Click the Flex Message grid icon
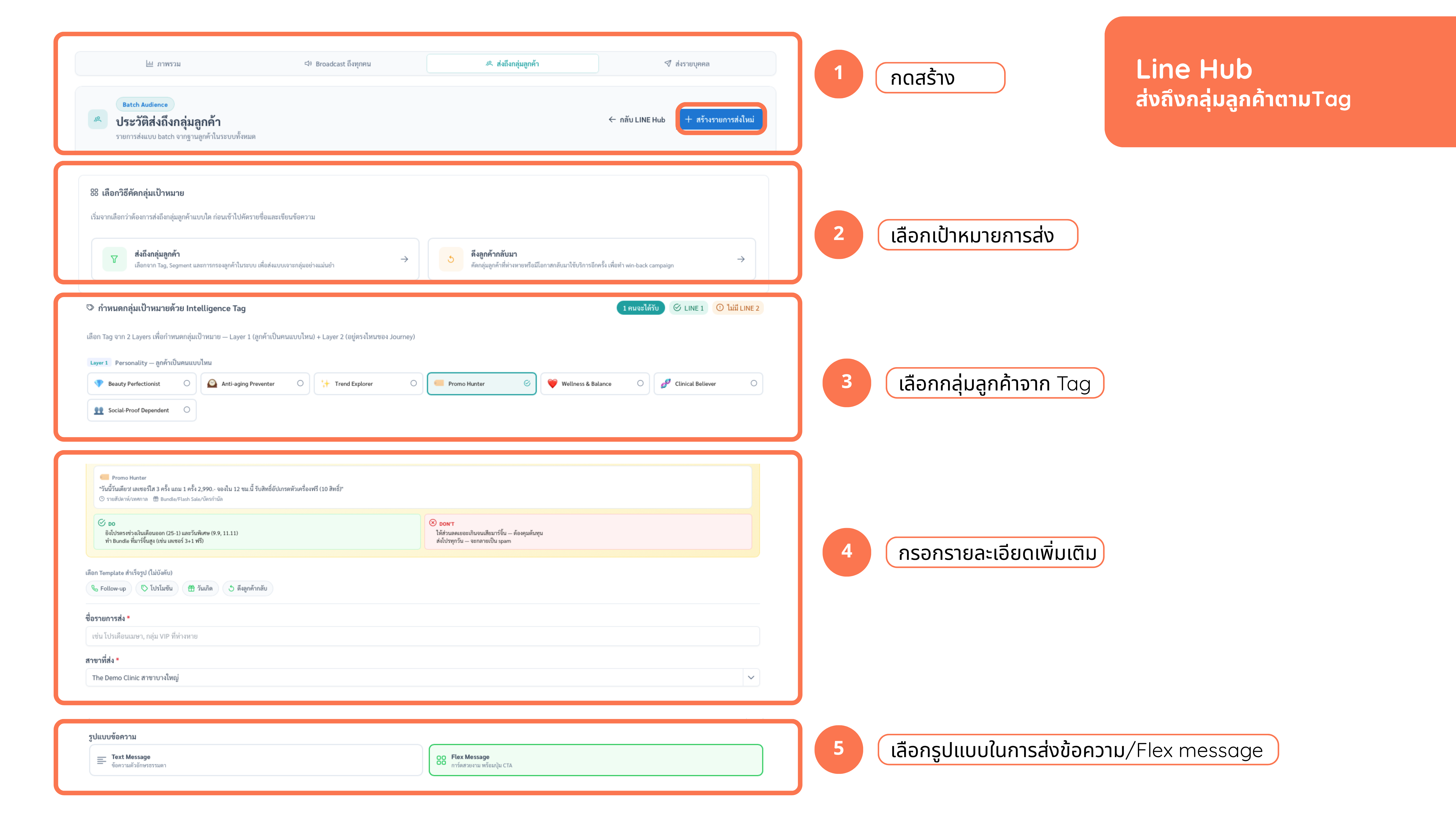The height and width of the screenshot is (819, 1456). coord(441,760)
